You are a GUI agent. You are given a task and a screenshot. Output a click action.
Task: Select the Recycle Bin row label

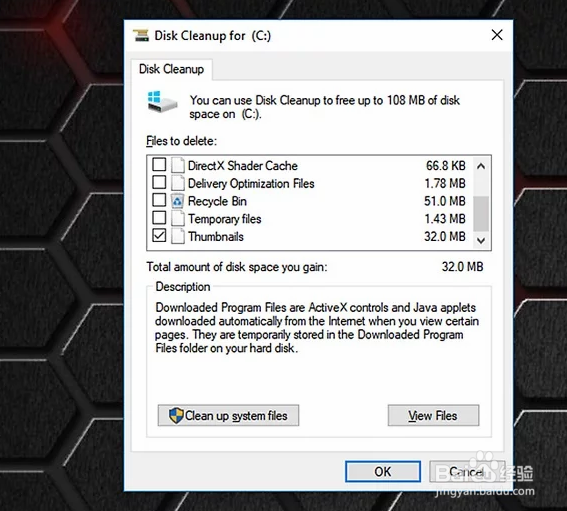coord(217,201)
